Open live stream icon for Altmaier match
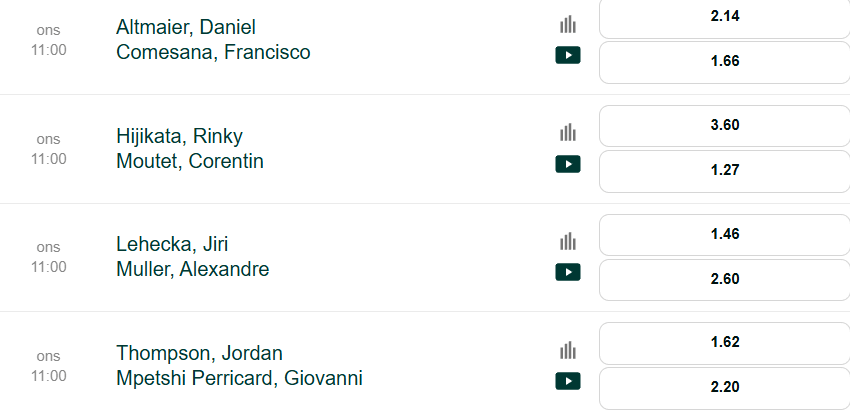Viewport: 850px width, 414px height. [568, 55]
